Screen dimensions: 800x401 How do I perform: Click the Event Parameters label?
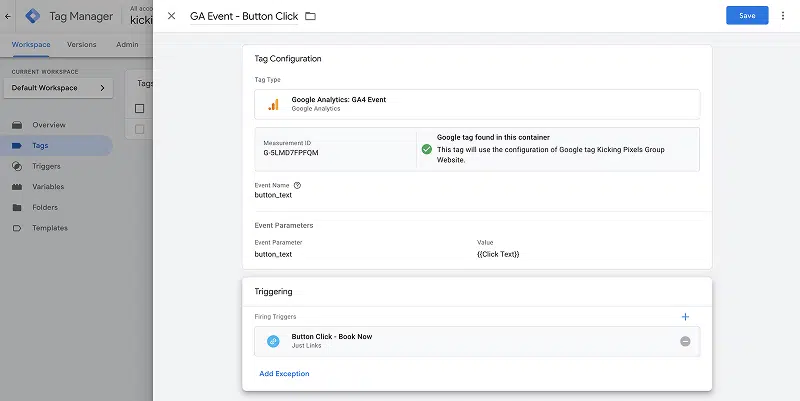tap(284, 225)
